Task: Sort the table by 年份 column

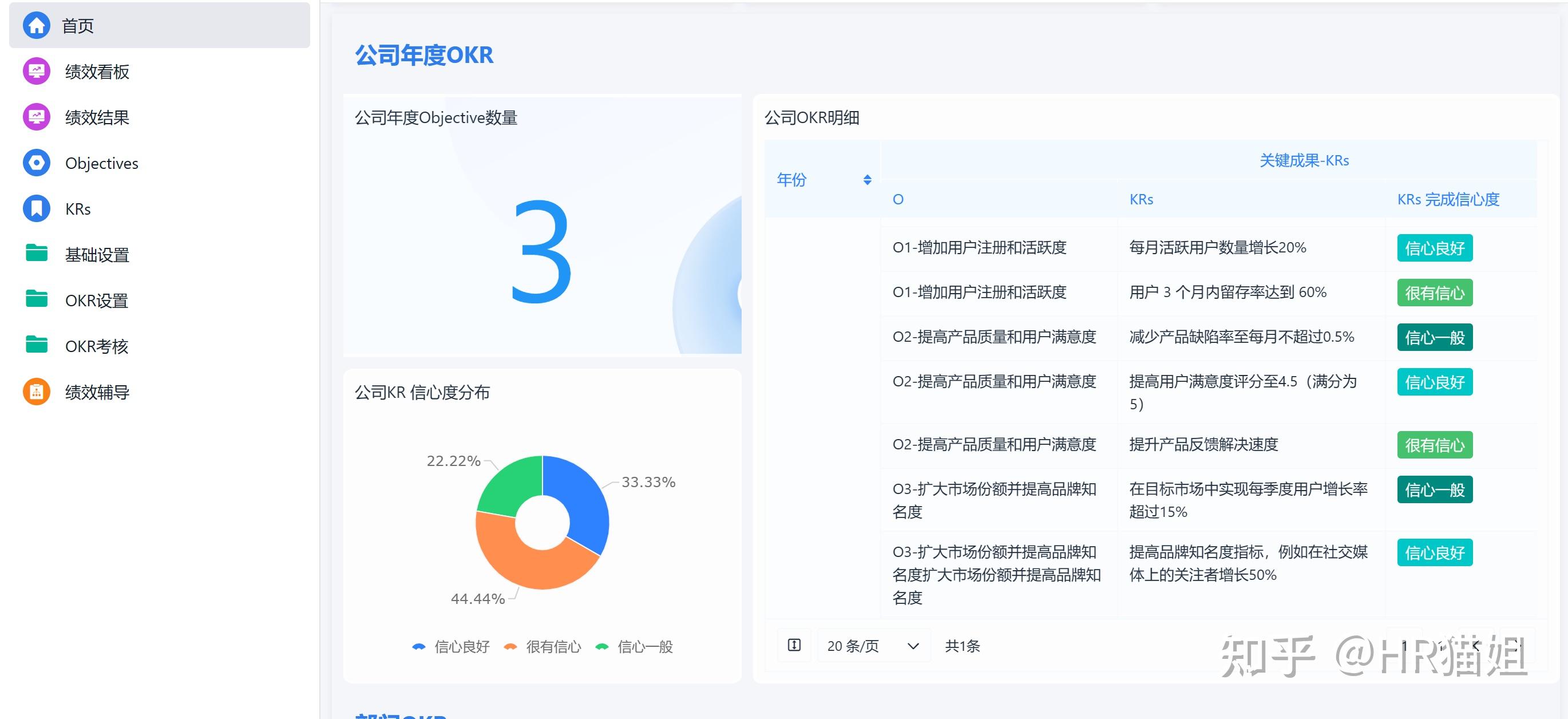Action: pyautogui.click(x=867, y=180)
